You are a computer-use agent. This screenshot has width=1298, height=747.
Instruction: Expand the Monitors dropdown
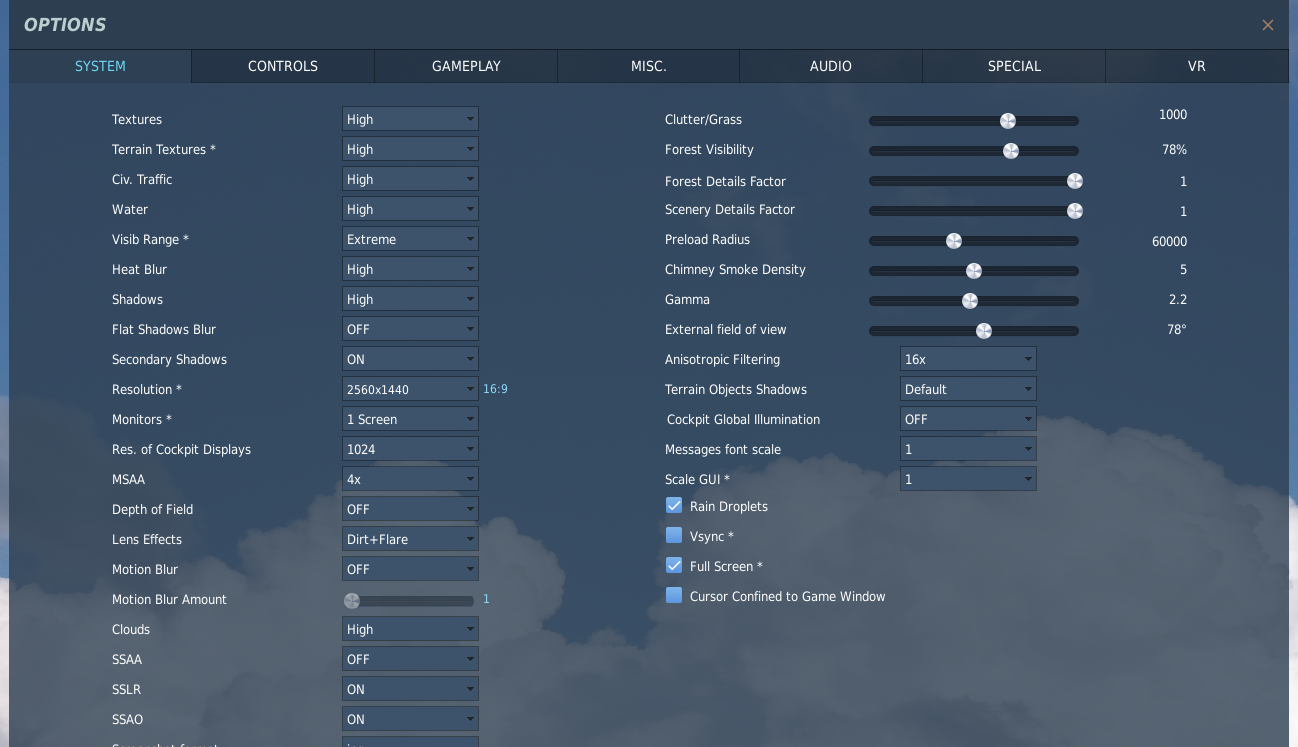point(410,419)
